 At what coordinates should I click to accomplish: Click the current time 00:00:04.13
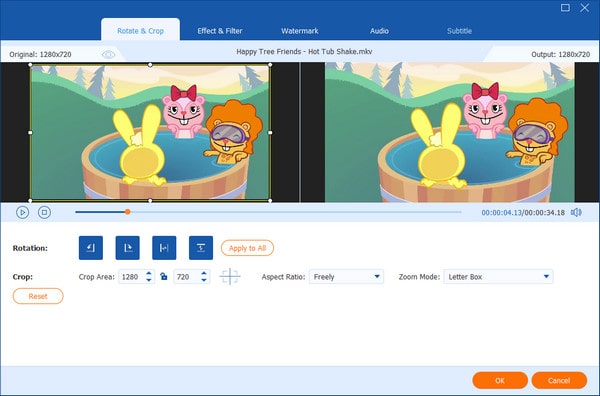(501, 213)
